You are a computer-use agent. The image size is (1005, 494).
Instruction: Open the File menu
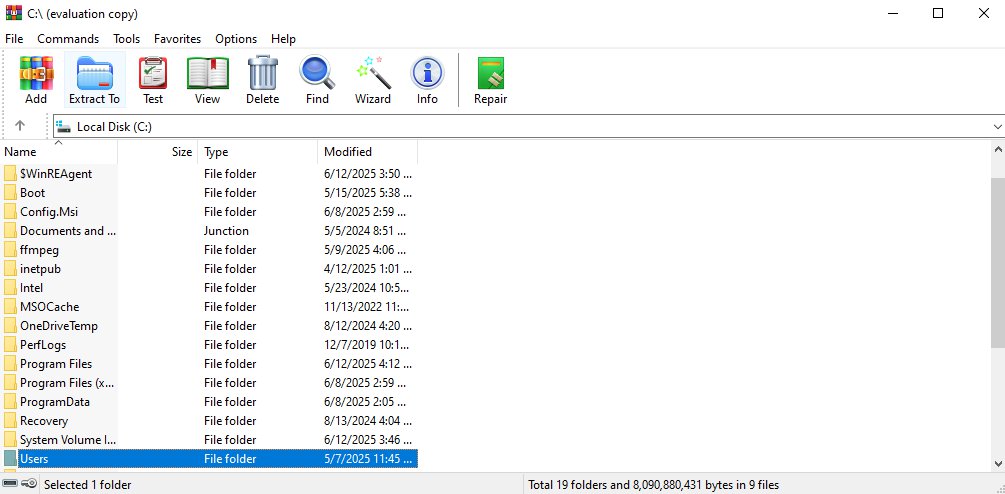coord(14,39)
